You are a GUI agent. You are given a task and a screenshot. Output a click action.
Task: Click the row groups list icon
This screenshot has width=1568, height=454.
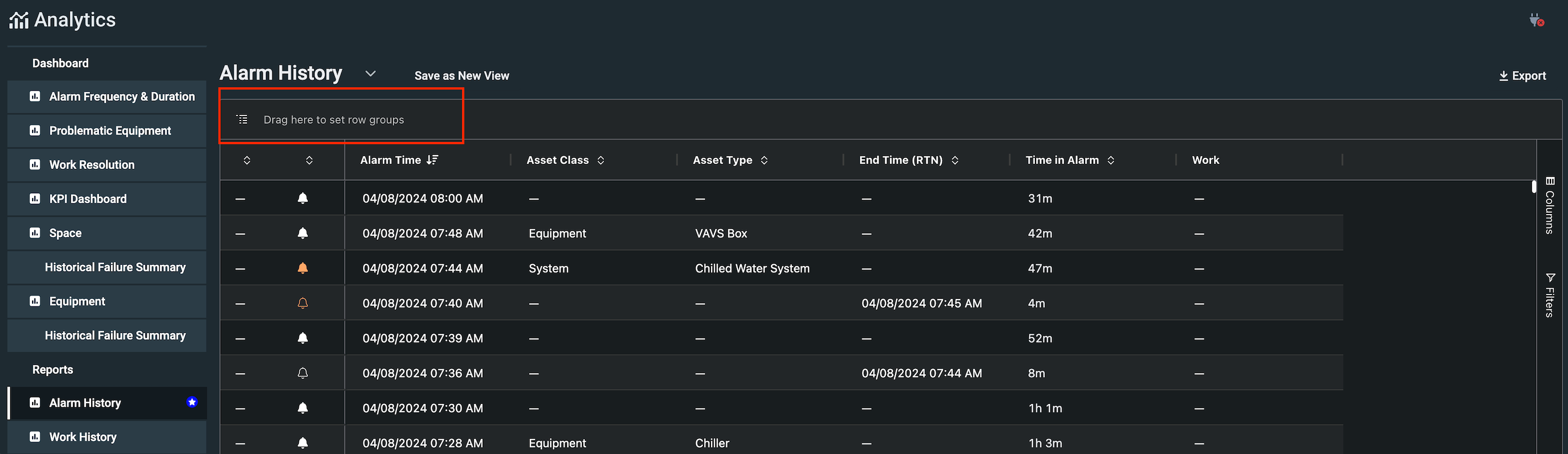(242, 119)
